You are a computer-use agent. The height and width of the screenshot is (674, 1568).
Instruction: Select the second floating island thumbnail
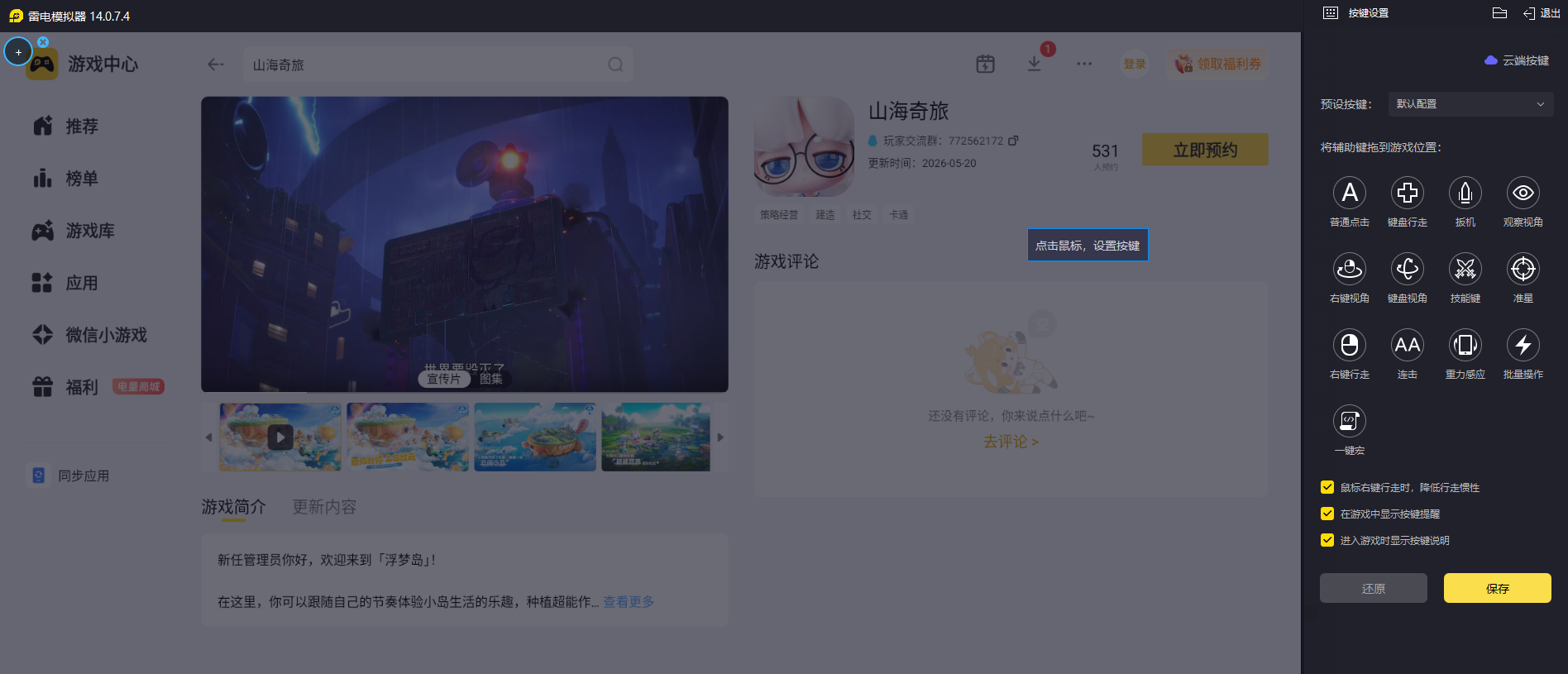click(x=408, y=437)
